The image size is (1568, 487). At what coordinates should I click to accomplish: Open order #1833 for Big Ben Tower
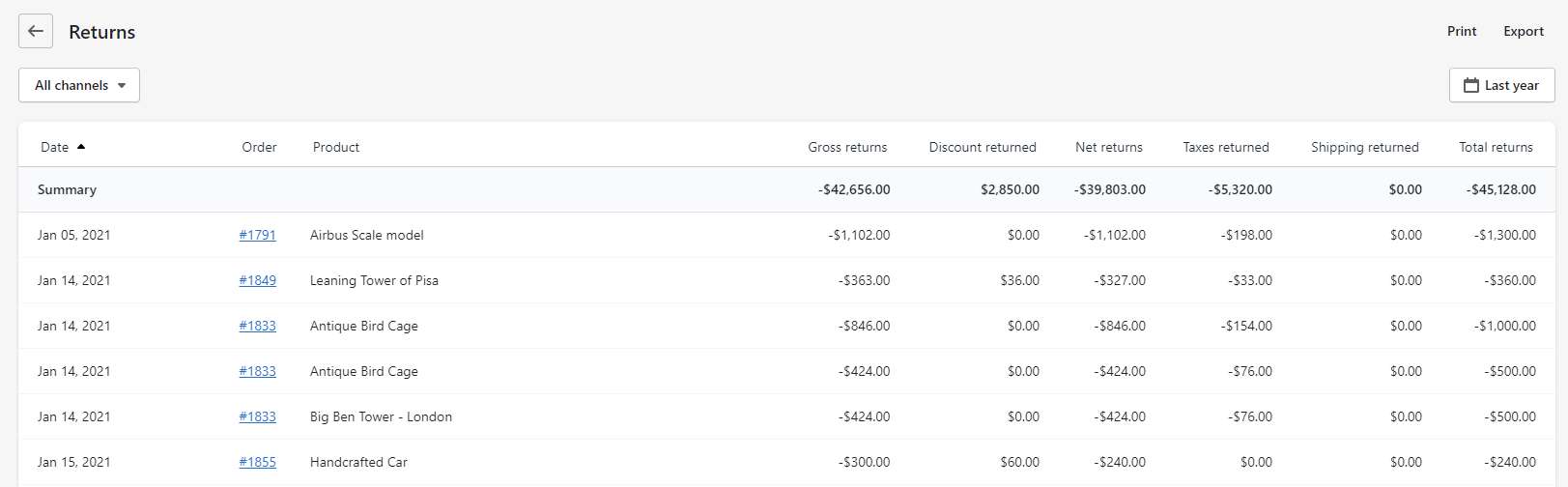[258, 416]
